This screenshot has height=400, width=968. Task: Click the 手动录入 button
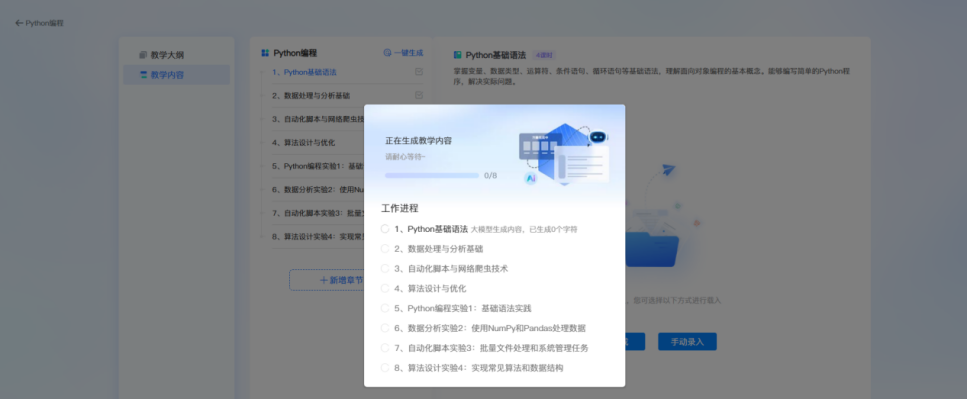(x=687, y=341)
